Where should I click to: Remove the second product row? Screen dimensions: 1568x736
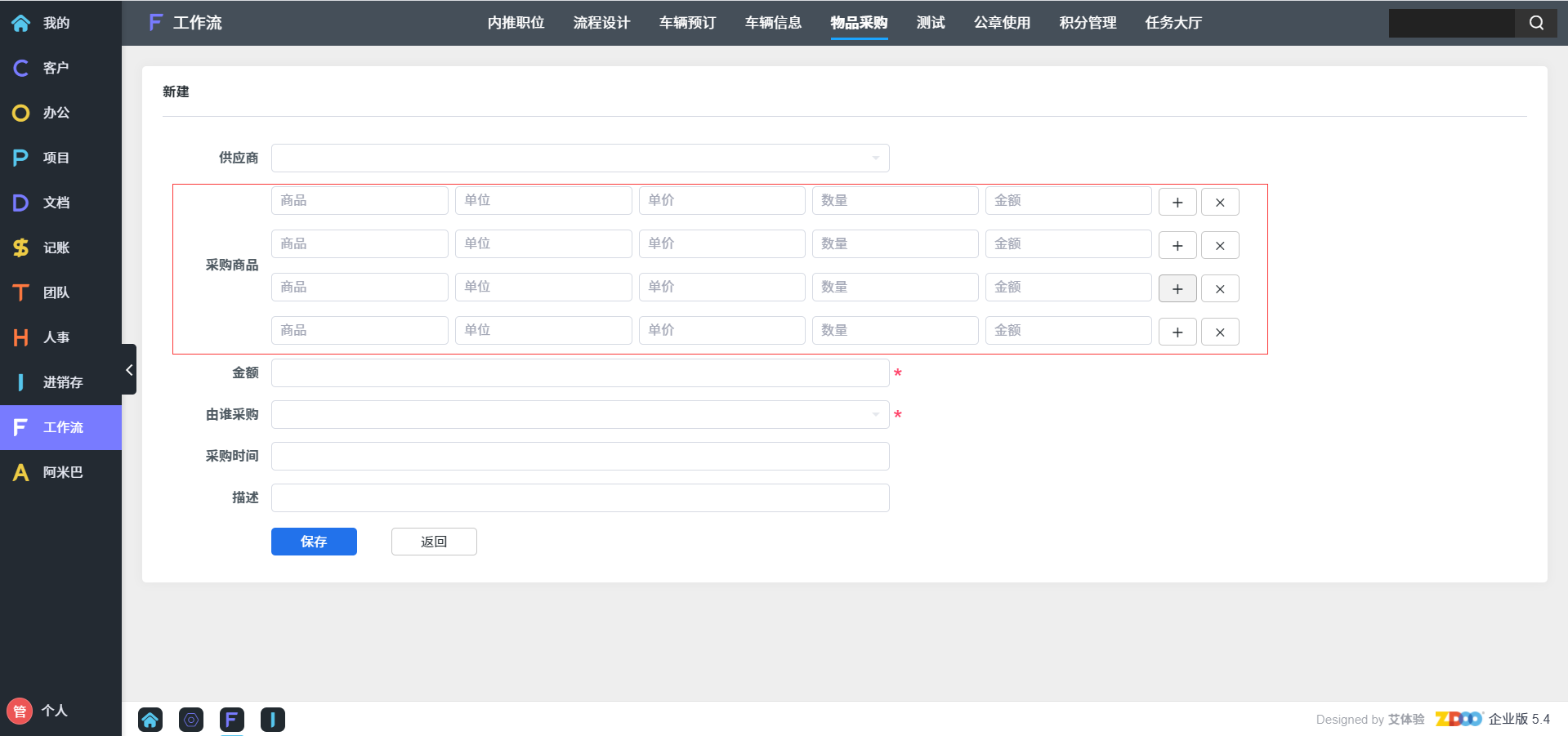pyautogui.click(x=1220, y=245)
